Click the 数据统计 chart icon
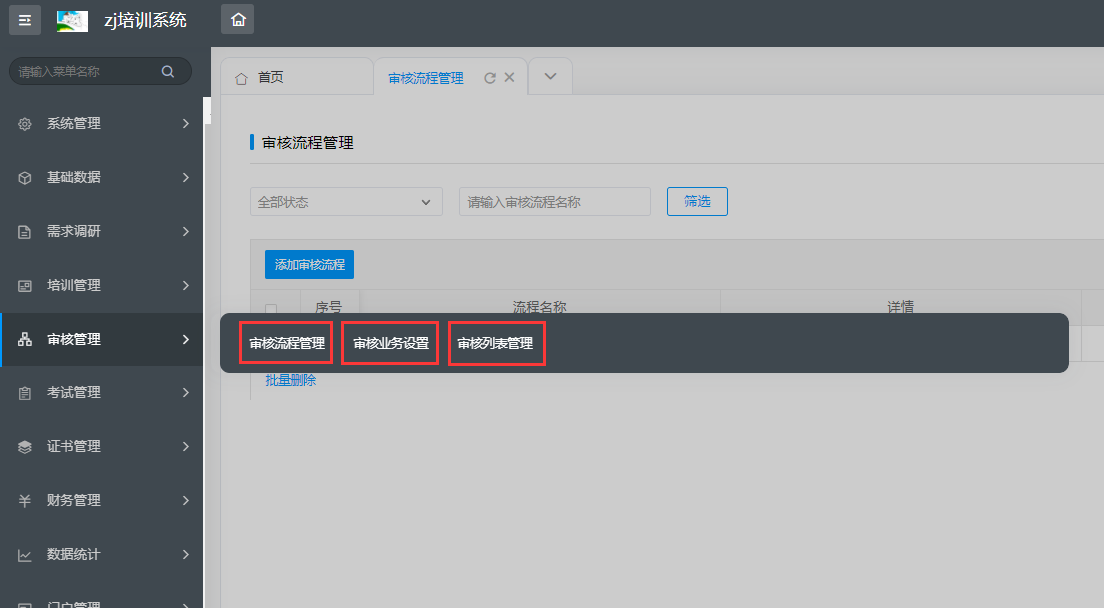1104x608 pixels. (25, 555)
